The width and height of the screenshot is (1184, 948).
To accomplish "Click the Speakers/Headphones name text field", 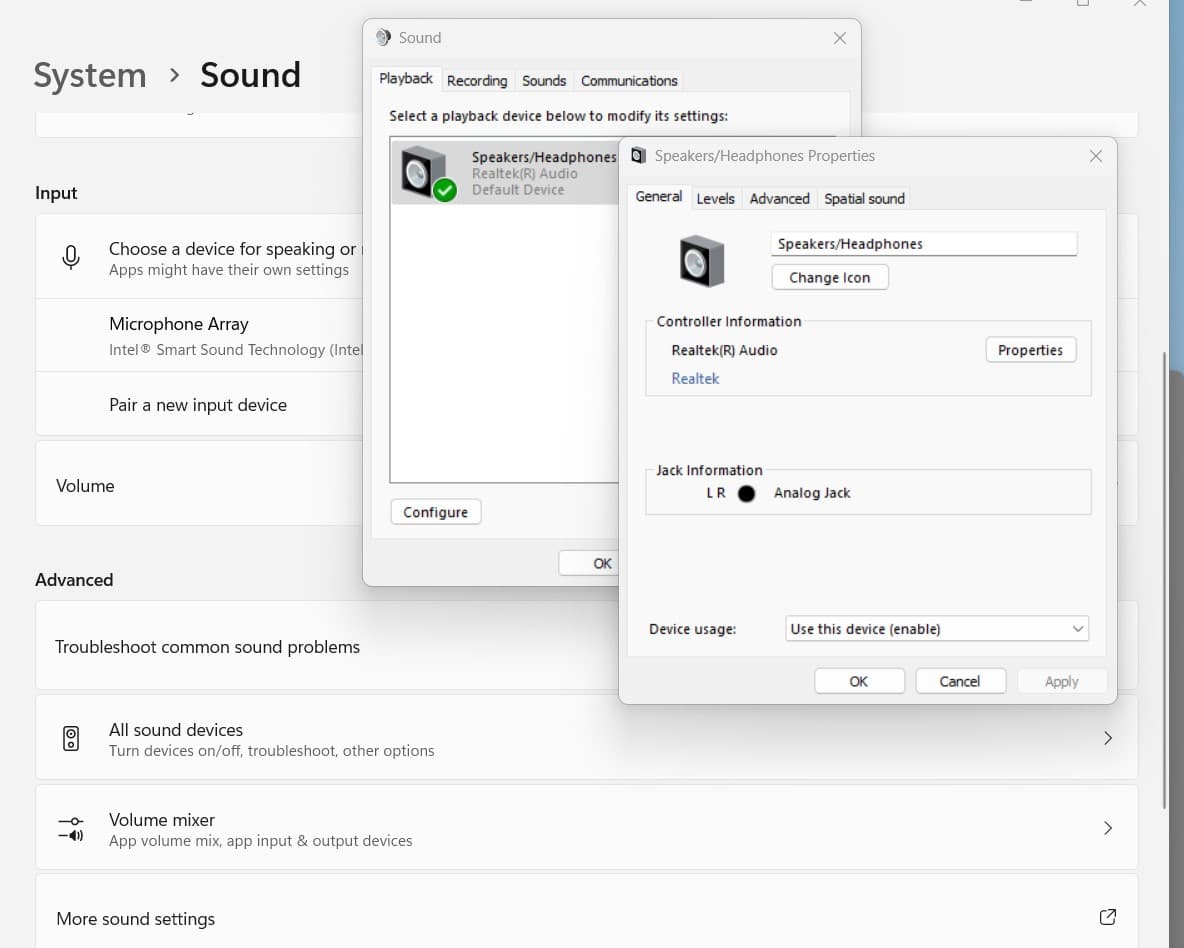I will [923, 244].
